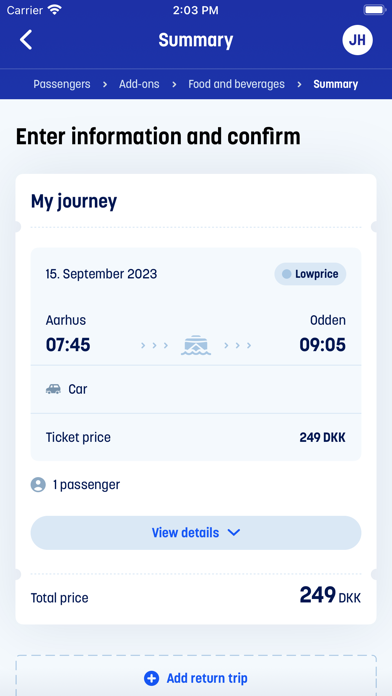This screenshot has height=696, width=392.
Task: Open the JH profile avatar
Action: [357, 40]
